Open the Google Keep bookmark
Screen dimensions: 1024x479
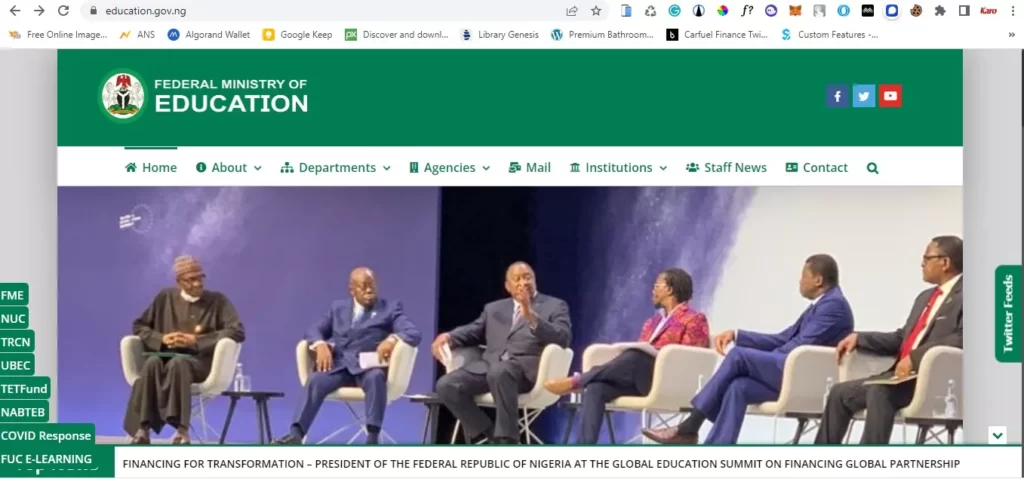coord(298,35)
